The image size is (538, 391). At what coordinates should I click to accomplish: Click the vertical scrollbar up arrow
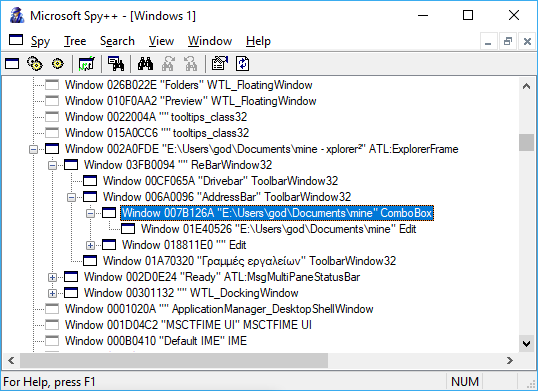[x=526, y=86]
